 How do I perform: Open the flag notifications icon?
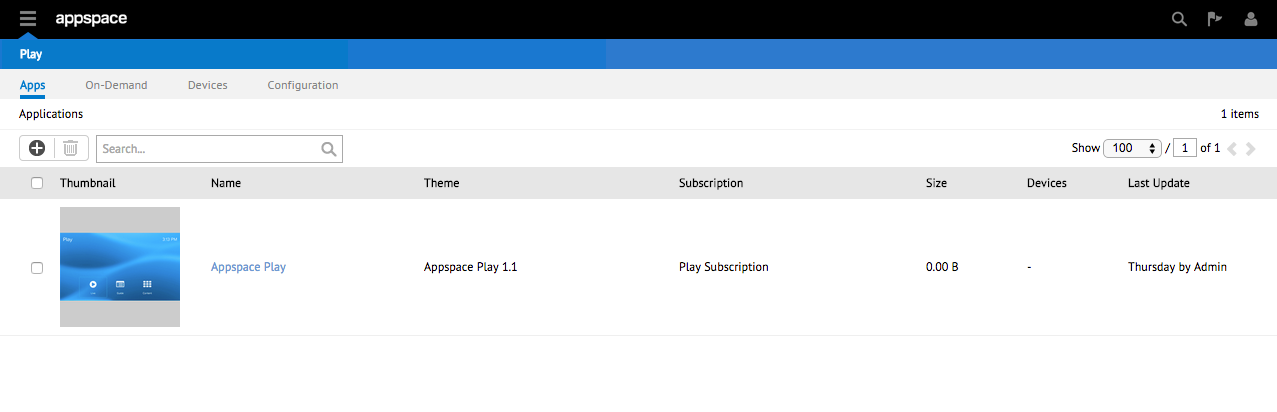point(1215,19)
